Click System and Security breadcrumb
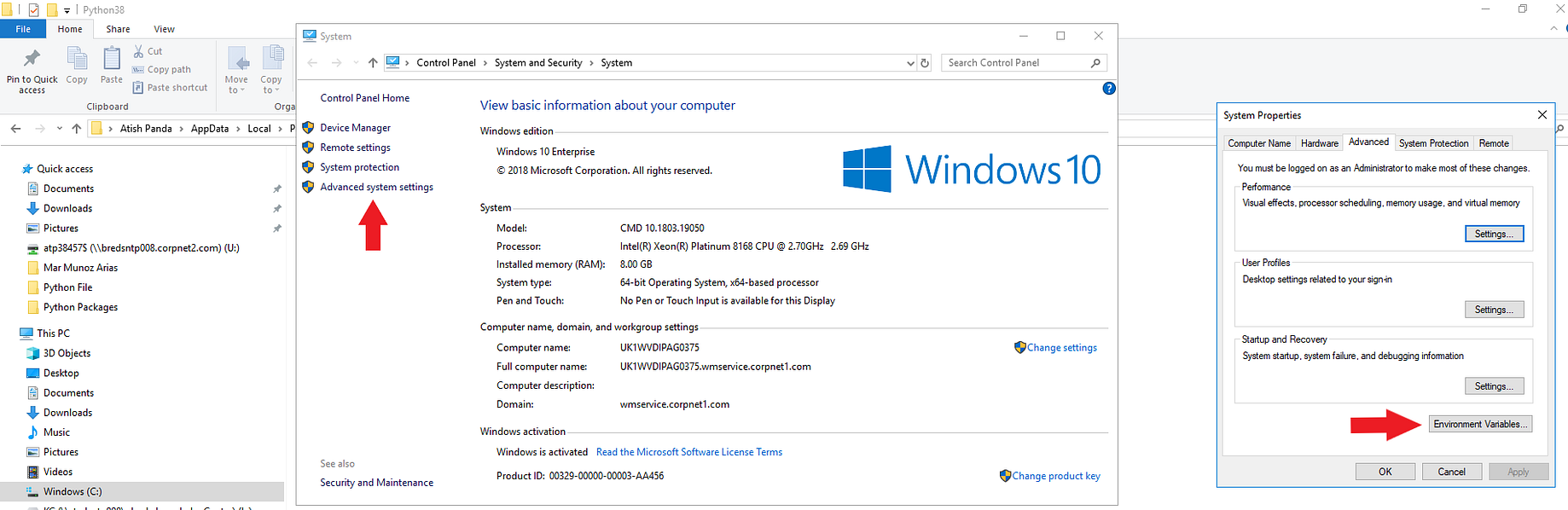 [x=538, y=62]
